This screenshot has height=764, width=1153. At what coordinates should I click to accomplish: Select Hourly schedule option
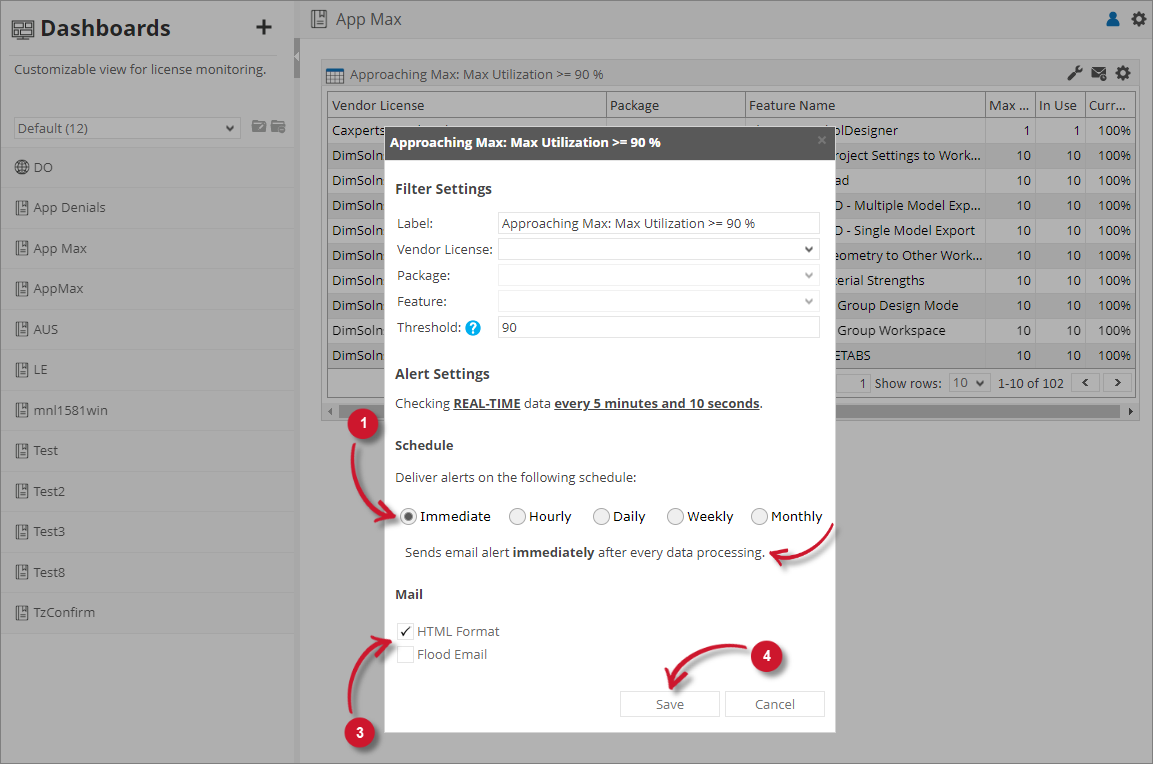pos(517,516)
